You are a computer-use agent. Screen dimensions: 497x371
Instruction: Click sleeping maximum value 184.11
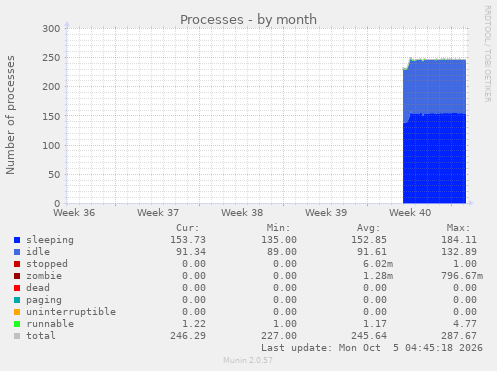pyautogui.click(x=459, y=240)
